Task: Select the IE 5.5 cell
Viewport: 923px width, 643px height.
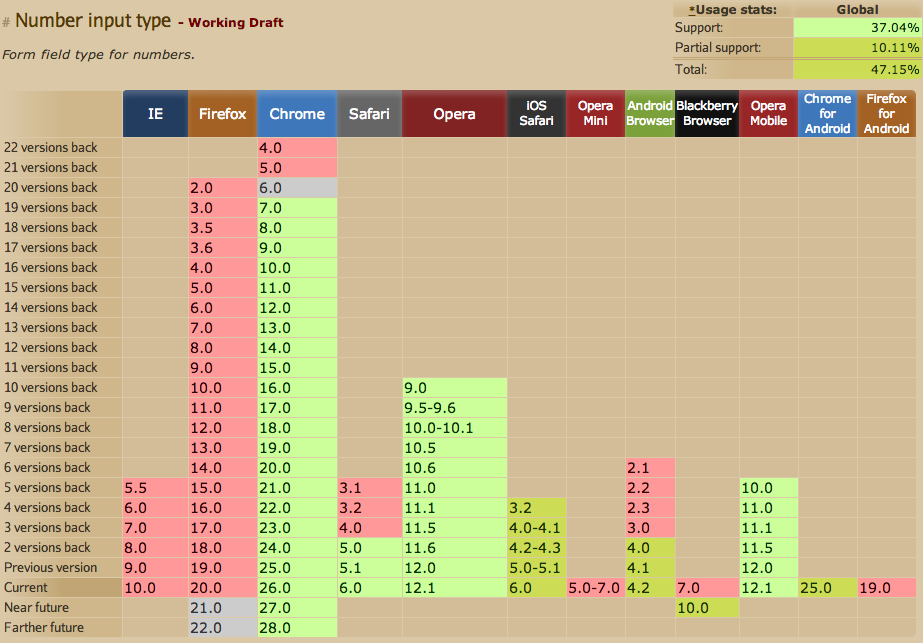Action: point(155,488)
